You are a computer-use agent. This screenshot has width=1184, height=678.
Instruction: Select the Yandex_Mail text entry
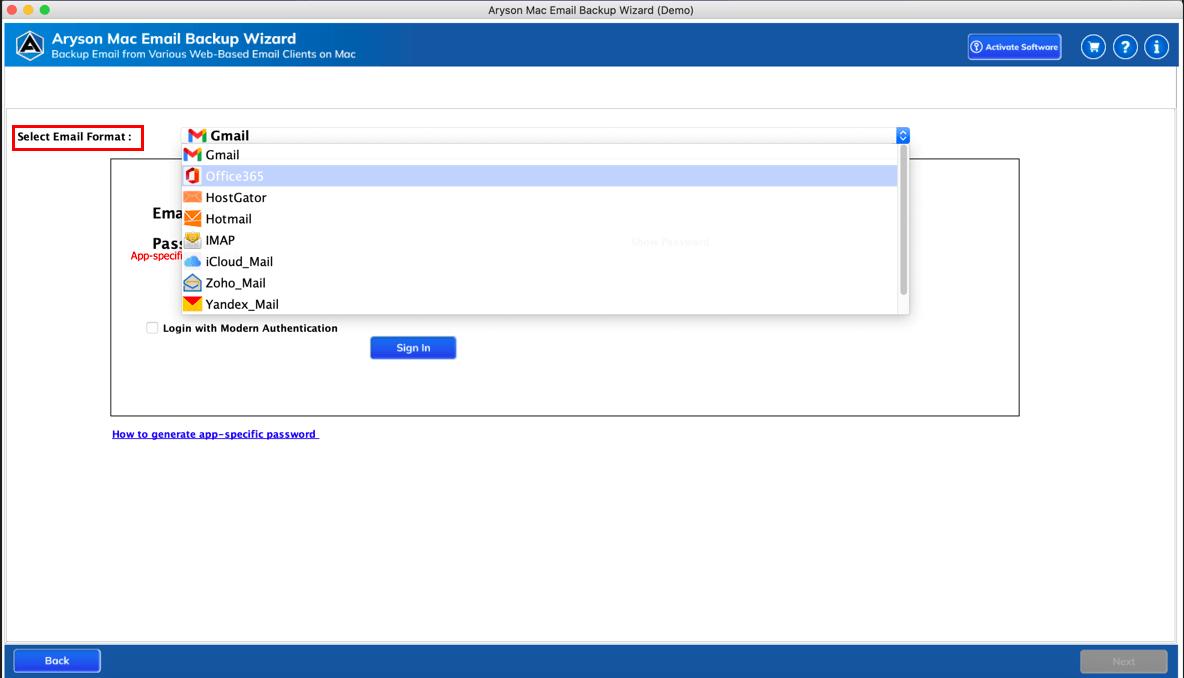[x=242, y=304]
